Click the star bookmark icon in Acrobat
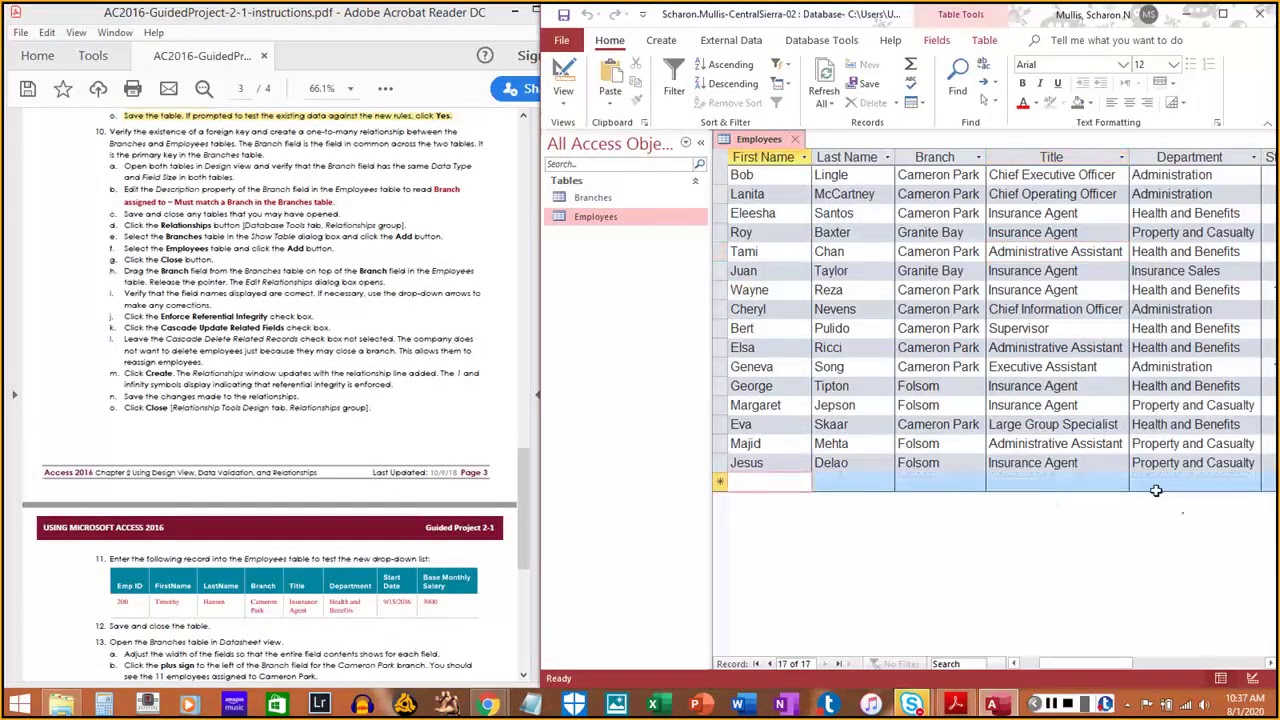1280x720 pixels. (x=63, y=89)
